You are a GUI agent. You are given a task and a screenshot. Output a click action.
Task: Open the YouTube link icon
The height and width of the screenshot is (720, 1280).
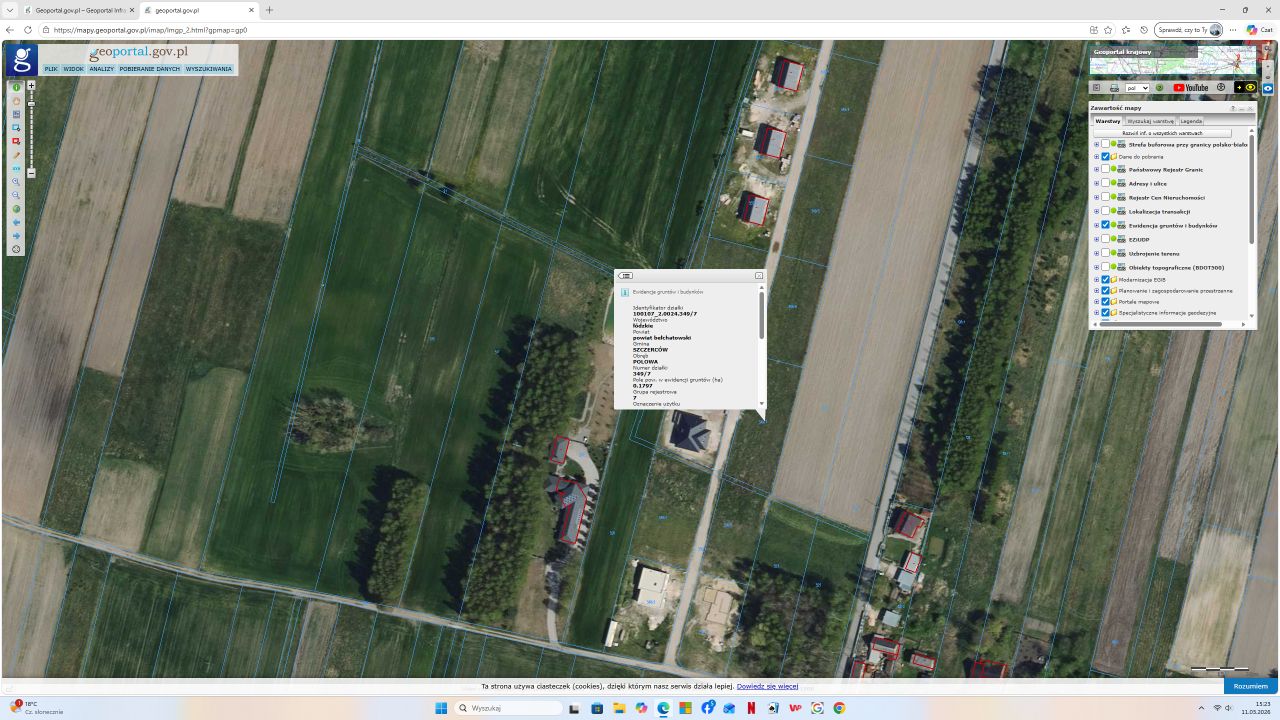(1190, 88)
